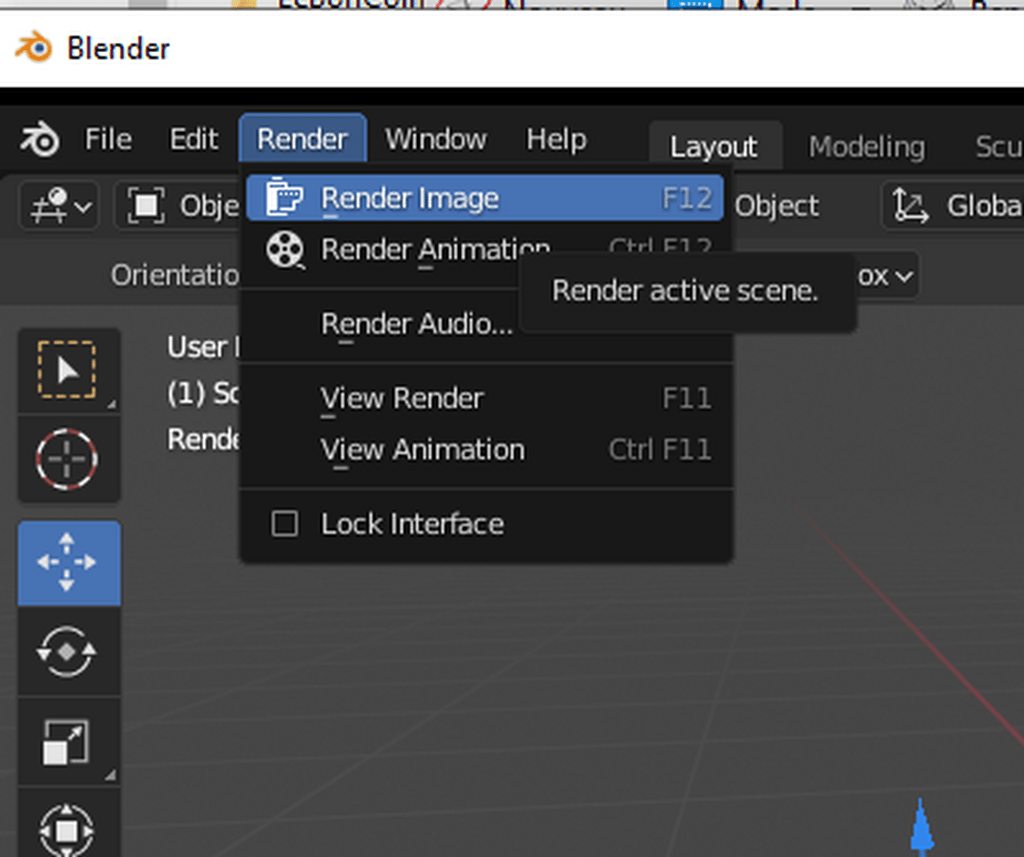Open the Edit menu
This screenshot has width=1024, height=857.
[x=193, y=139]
